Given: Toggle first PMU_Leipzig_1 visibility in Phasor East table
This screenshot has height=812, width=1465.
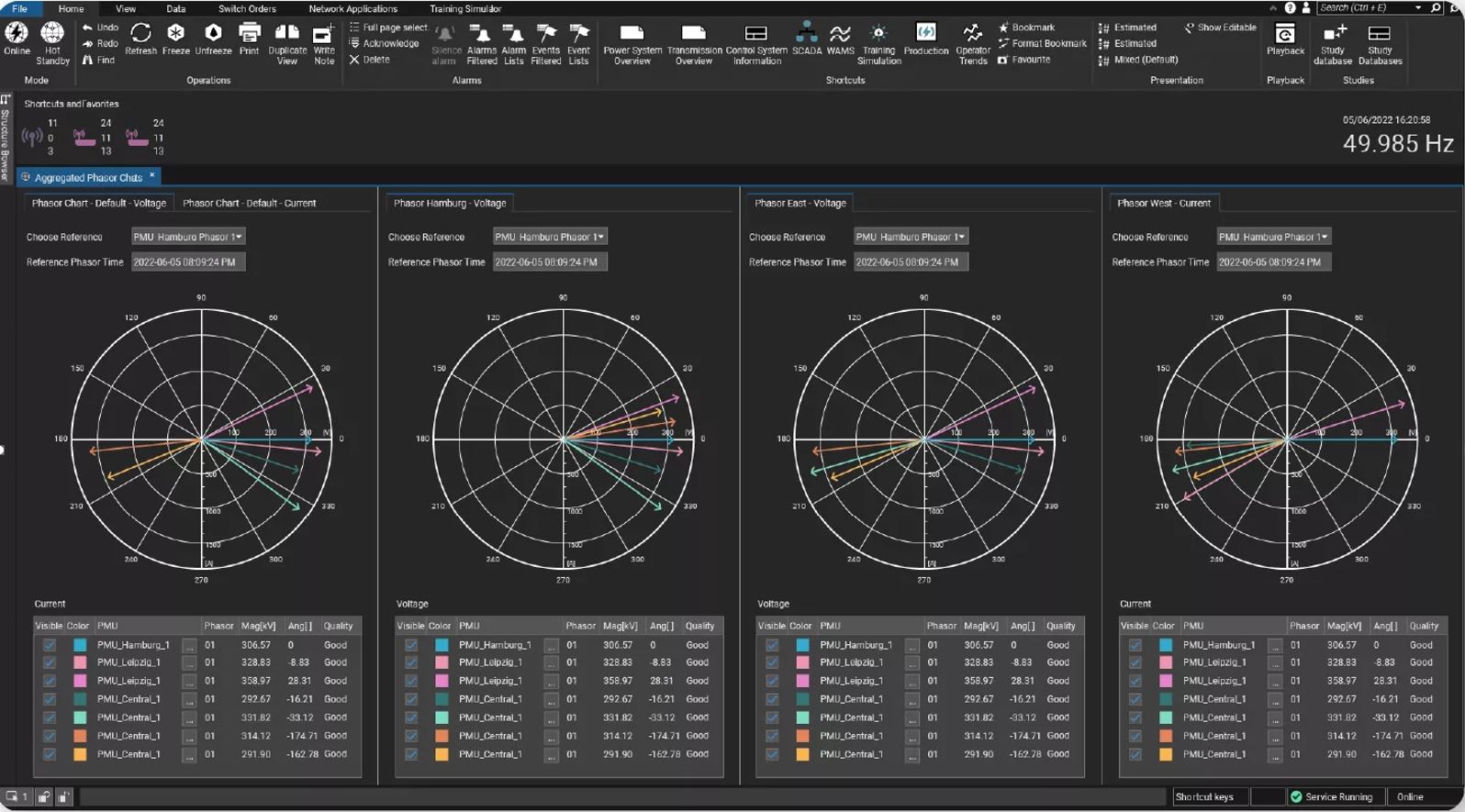Looking at the screenshot, I should coord(772,662).
